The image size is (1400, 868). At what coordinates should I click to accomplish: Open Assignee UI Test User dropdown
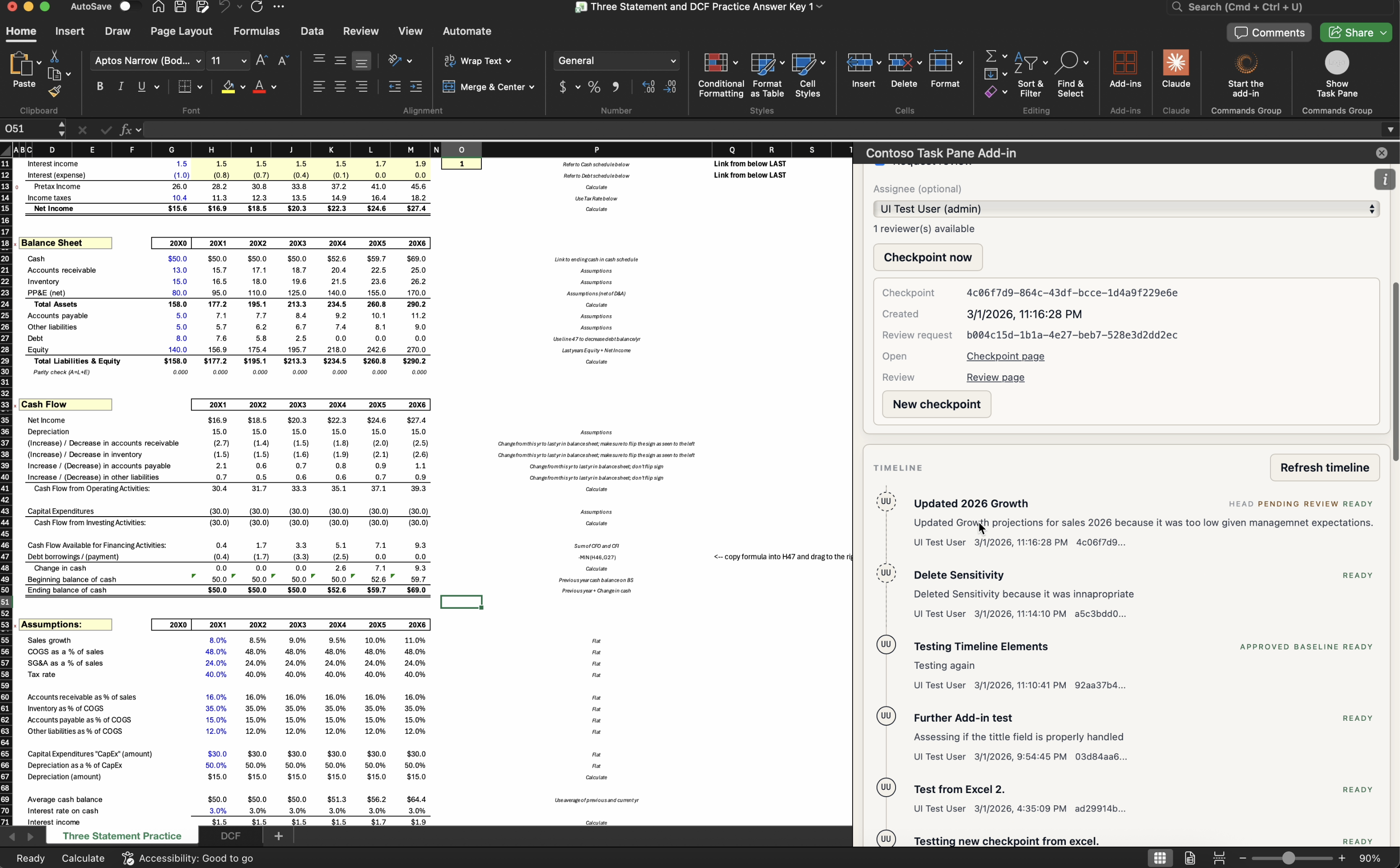tap(1125, 209)
